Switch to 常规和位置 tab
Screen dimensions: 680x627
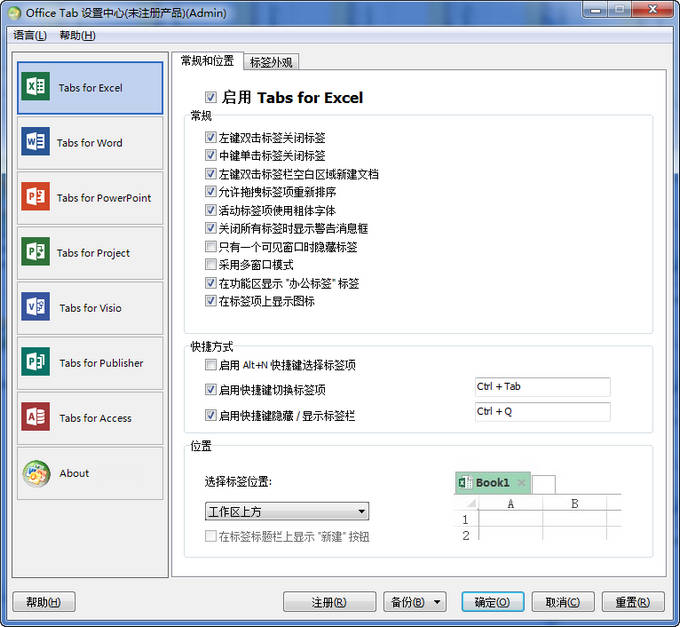tap(207, 61)
